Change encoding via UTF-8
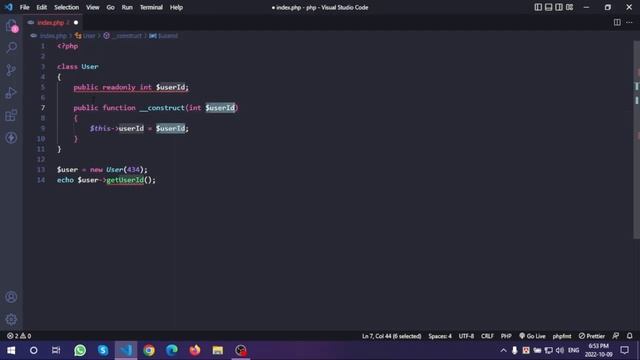Screen dimensions: 640x360 (466, 336)
